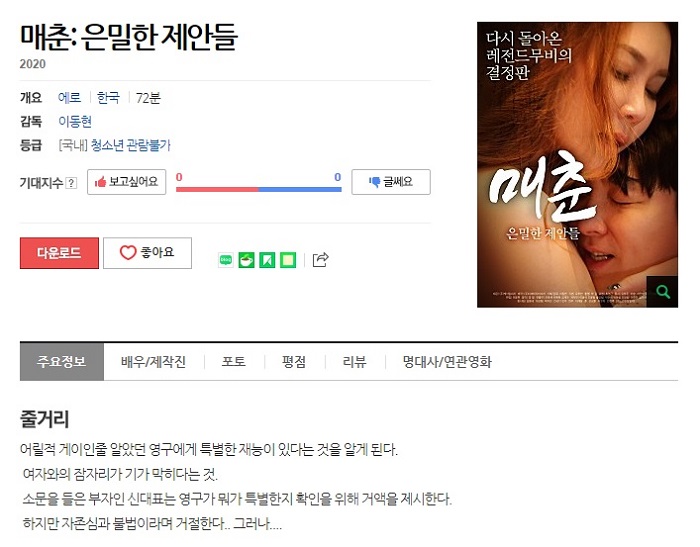Open director 이동현 link
Viewport: 700px width, 547px height.
click(x=75, y=121)
